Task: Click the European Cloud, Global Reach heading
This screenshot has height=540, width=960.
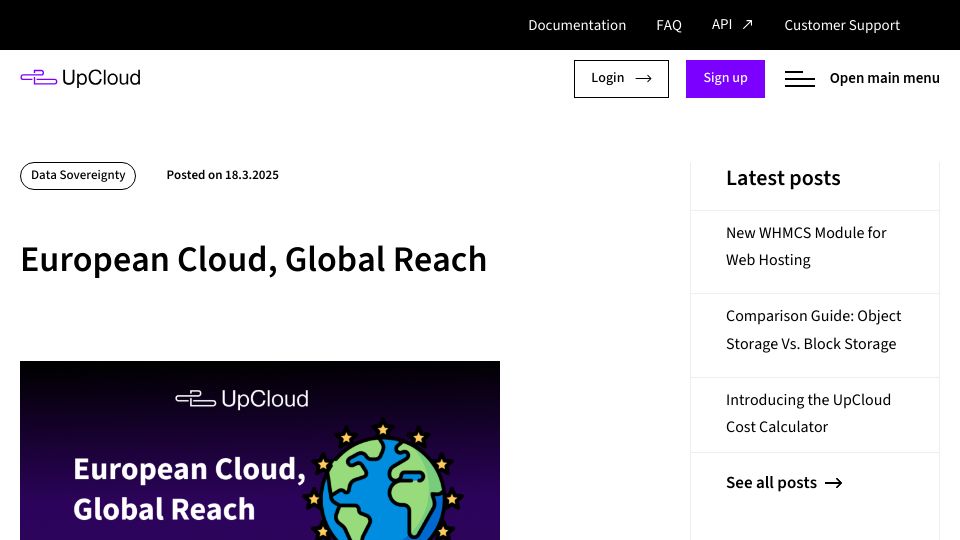Action: tap(253, 260)
